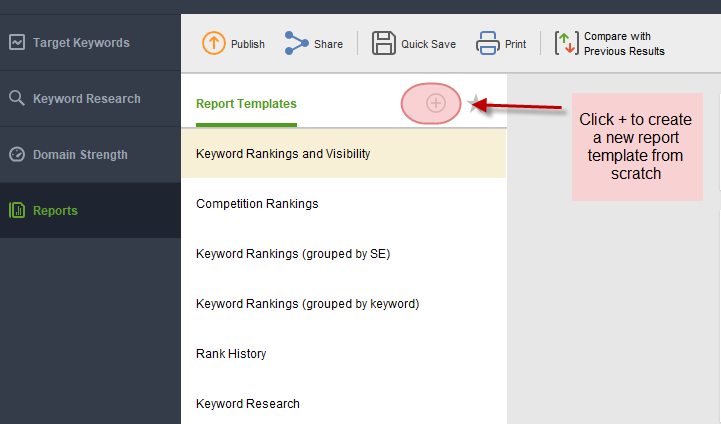
Task: Click the green Reports icon in sidebar
Action: 17,210
